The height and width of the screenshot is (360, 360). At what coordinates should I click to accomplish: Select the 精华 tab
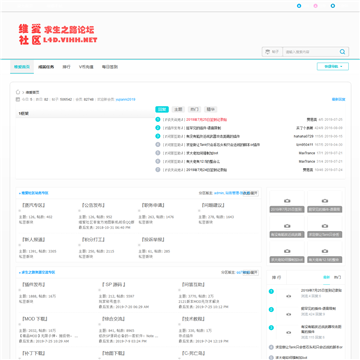[x=211, y=109]
